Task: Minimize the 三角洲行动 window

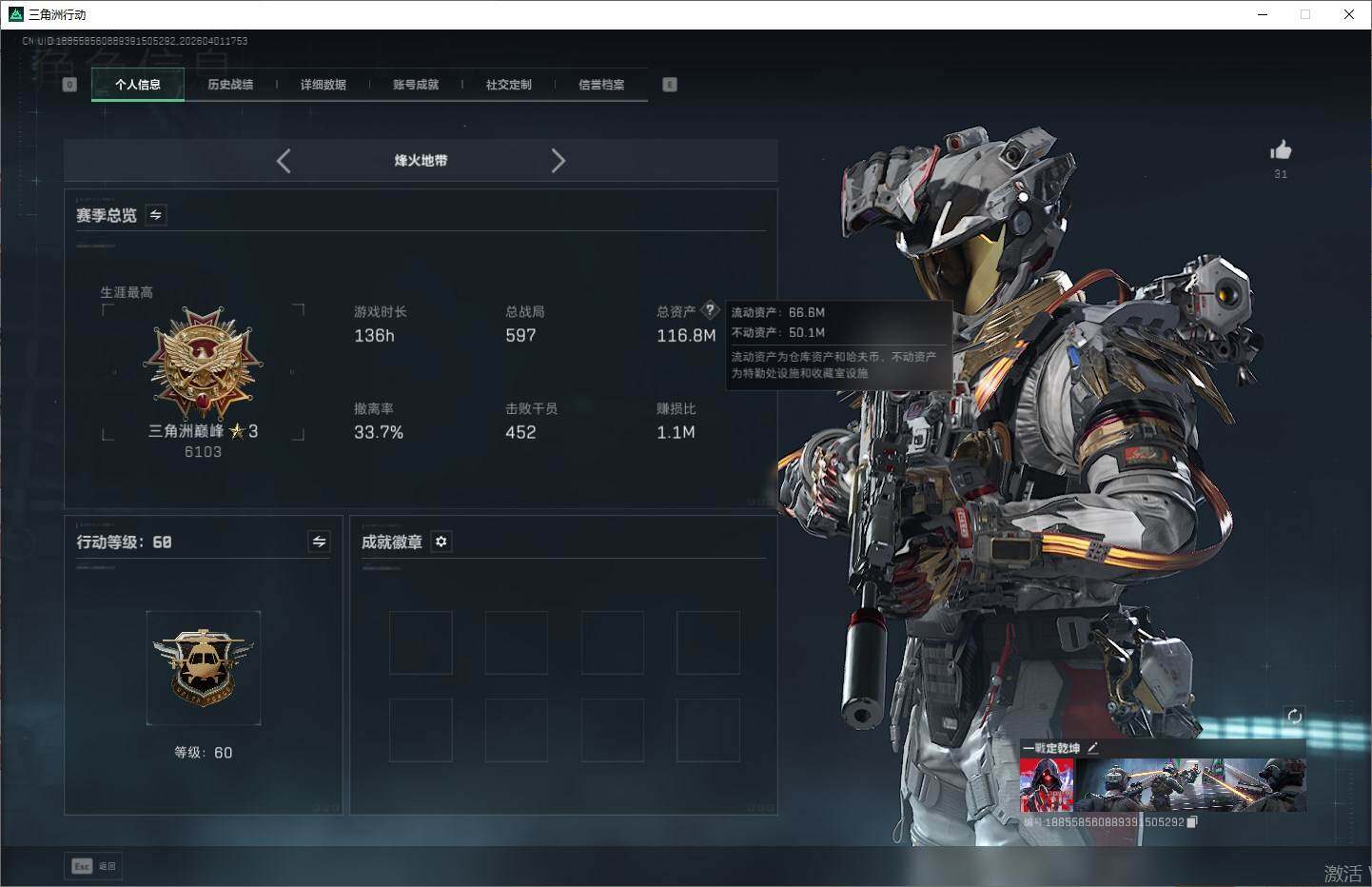Action: tap(1264, 14)
